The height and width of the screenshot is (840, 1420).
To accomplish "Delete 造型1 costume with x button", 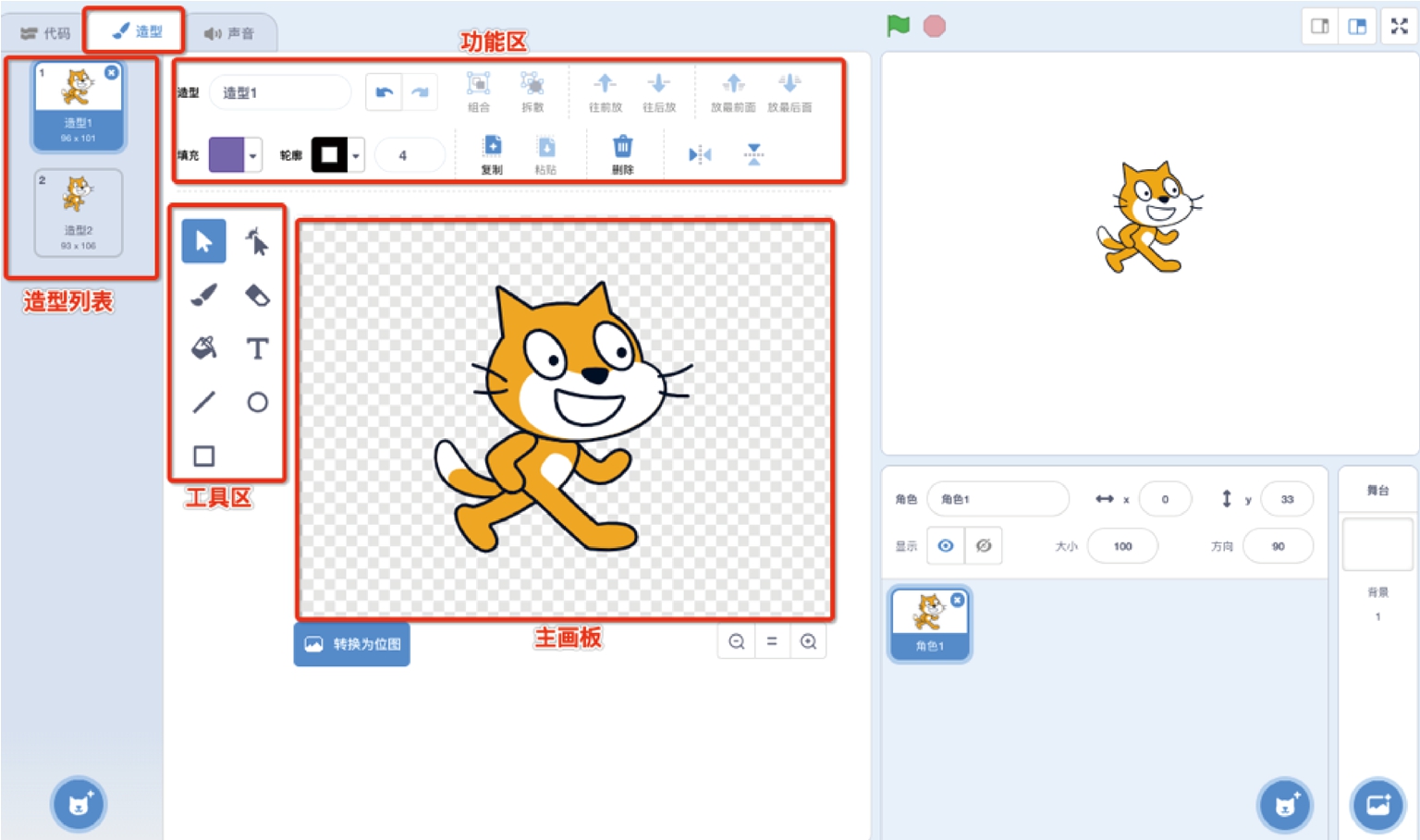I will [111, 72].
